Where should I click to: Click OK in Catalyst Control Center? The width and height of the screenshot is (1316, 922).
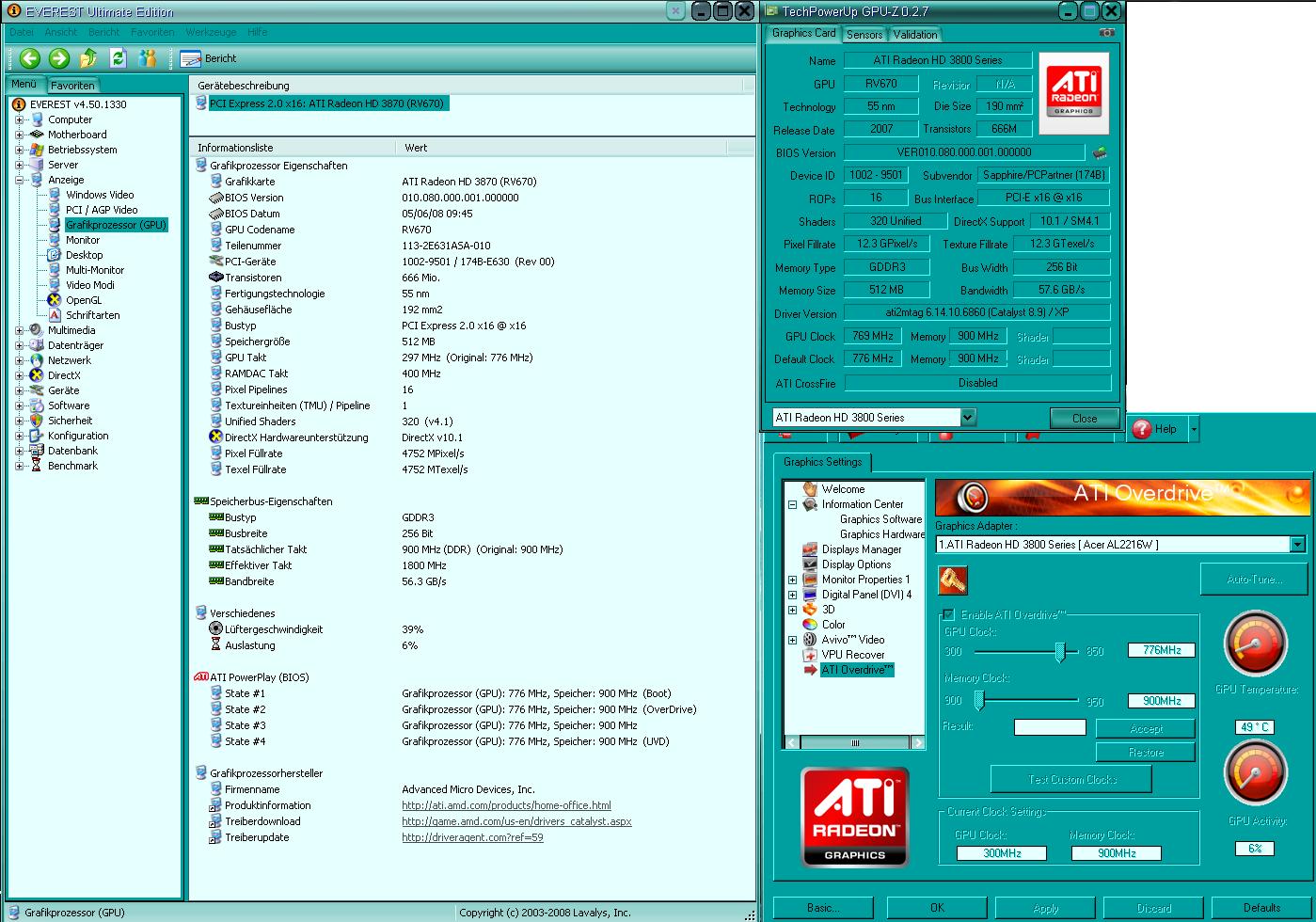pos(937,908)
